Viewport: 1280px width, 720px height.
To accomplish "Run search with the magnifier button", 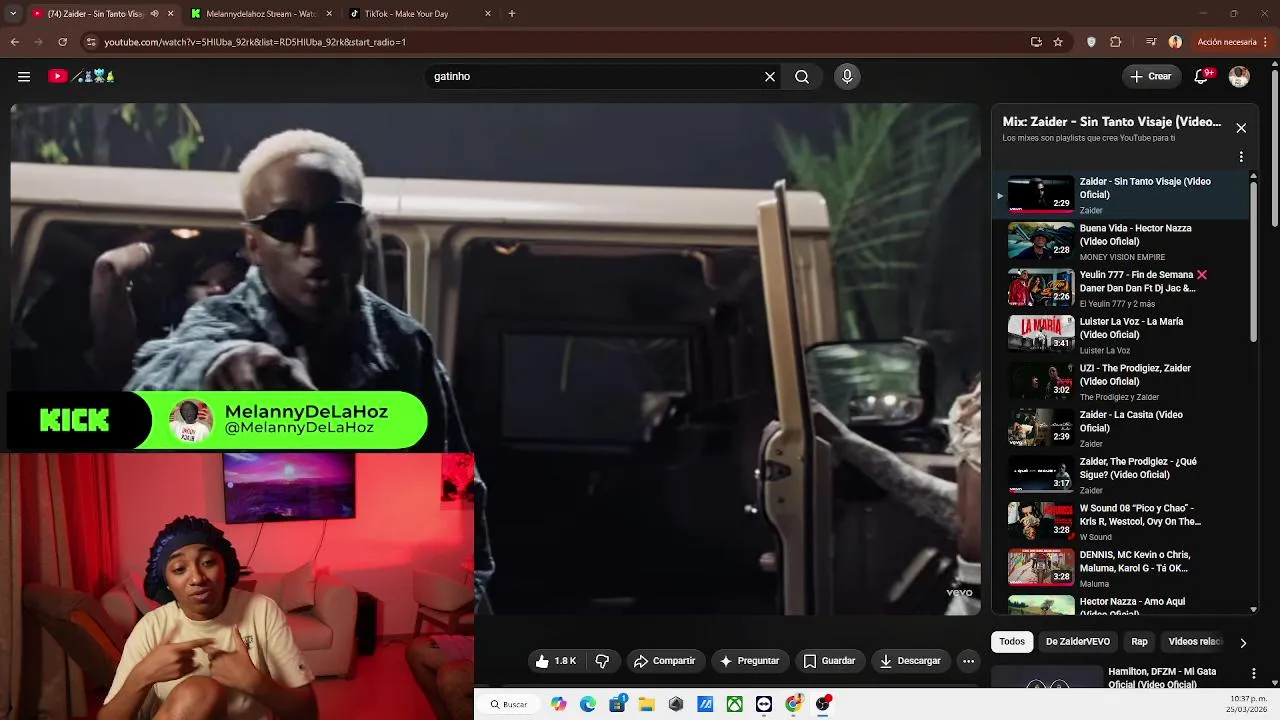I will point(802,76).
